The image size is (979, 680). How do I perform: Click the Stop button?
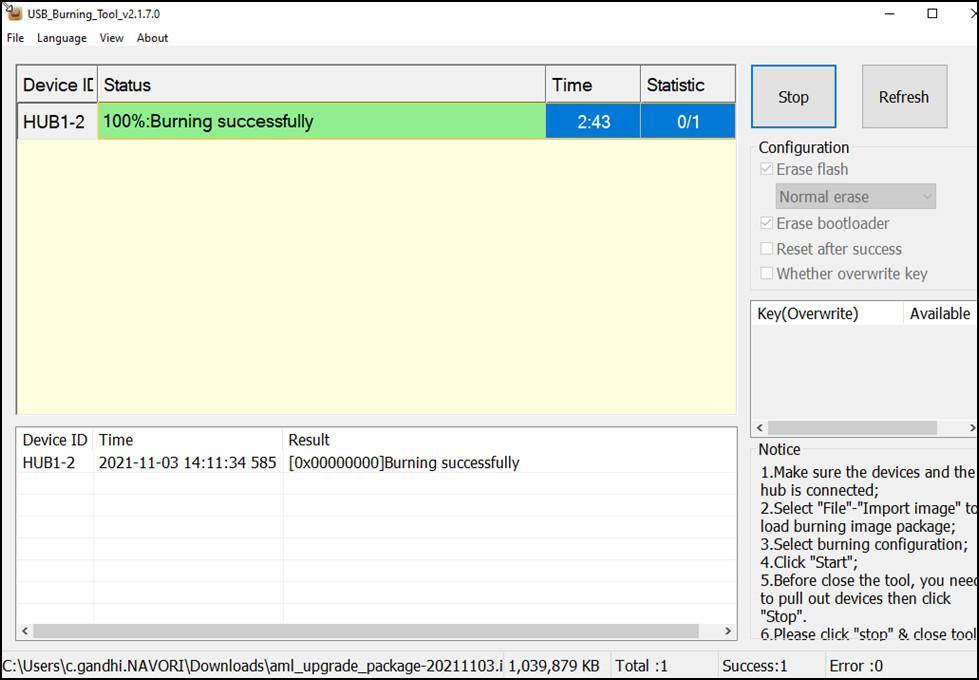(x=793, y=97)
